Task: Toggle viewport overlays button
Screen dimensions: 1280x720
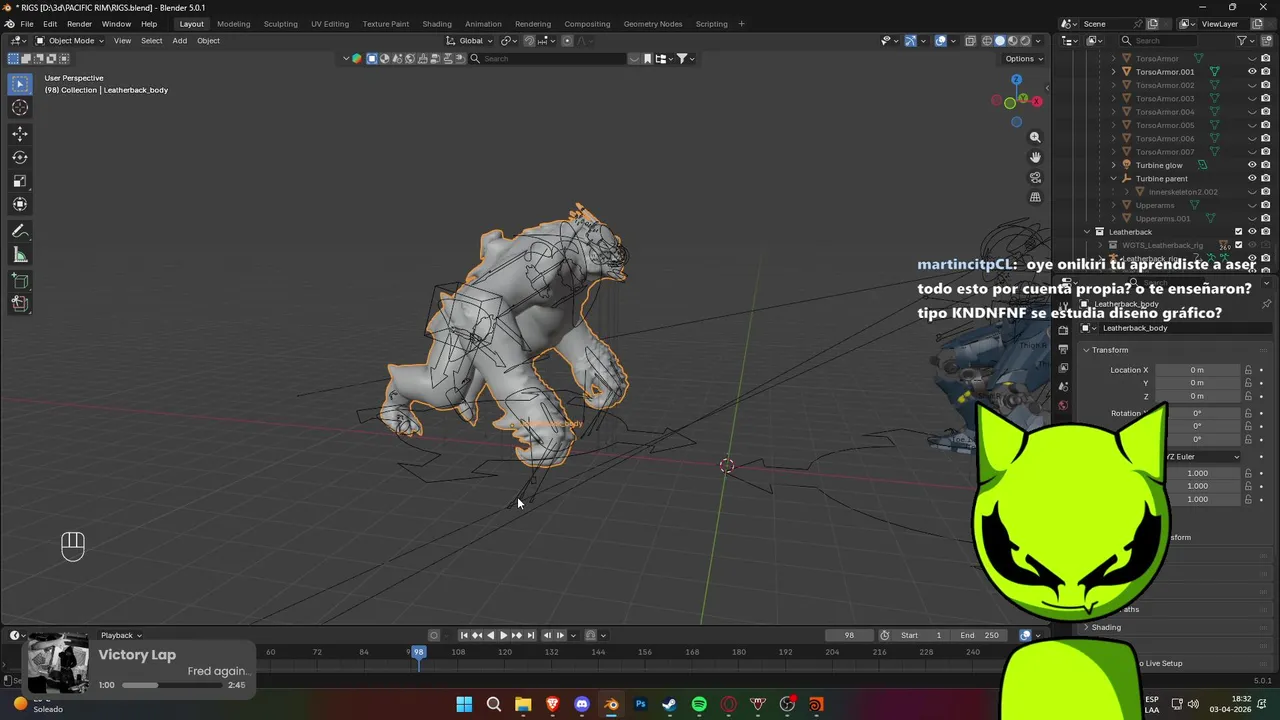Action: click(x=941, y=41)
